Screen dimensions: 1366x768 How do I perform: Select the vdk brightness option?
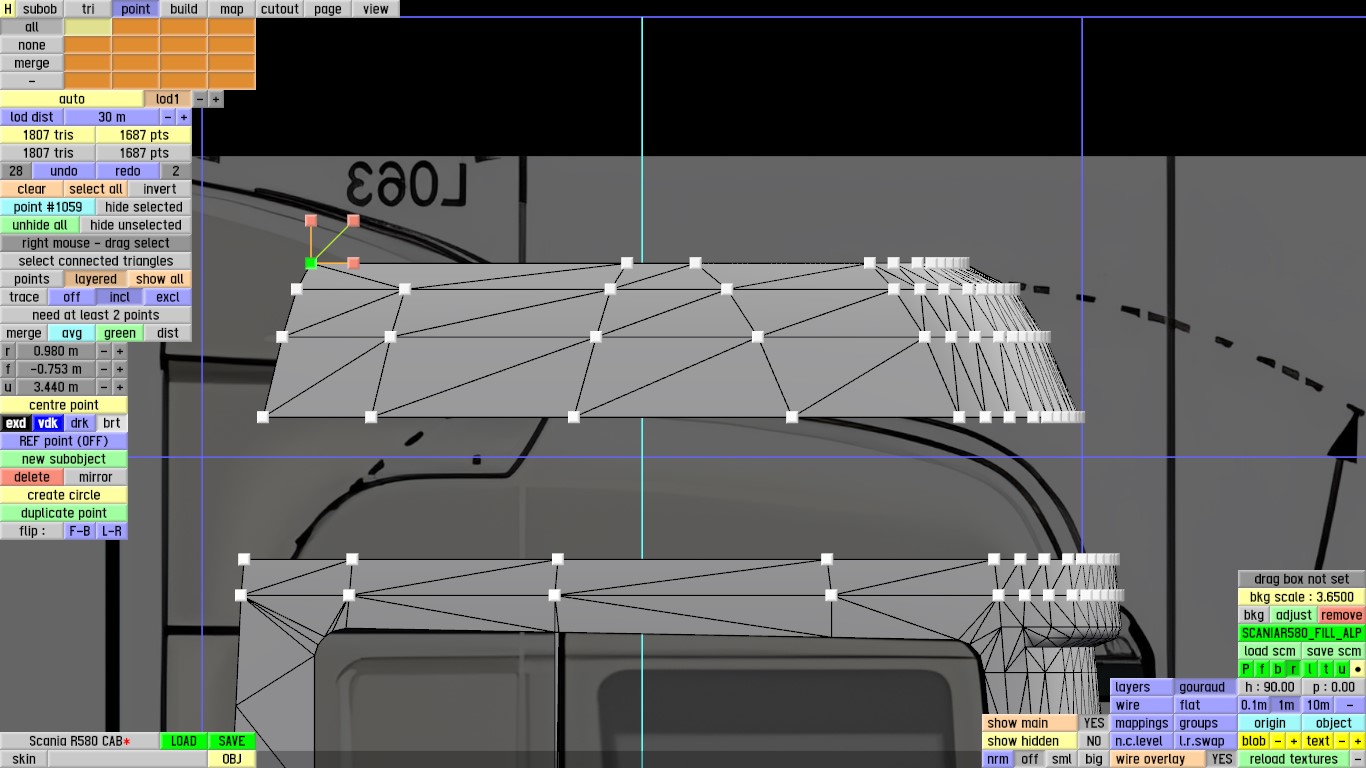(x=48, y=423)
